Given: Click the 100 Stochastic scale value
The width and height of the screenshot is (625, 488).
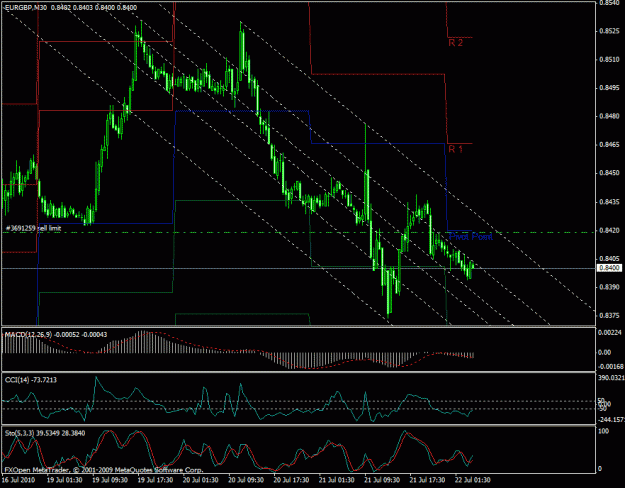Looking at the screenshot, I should 604,432.
